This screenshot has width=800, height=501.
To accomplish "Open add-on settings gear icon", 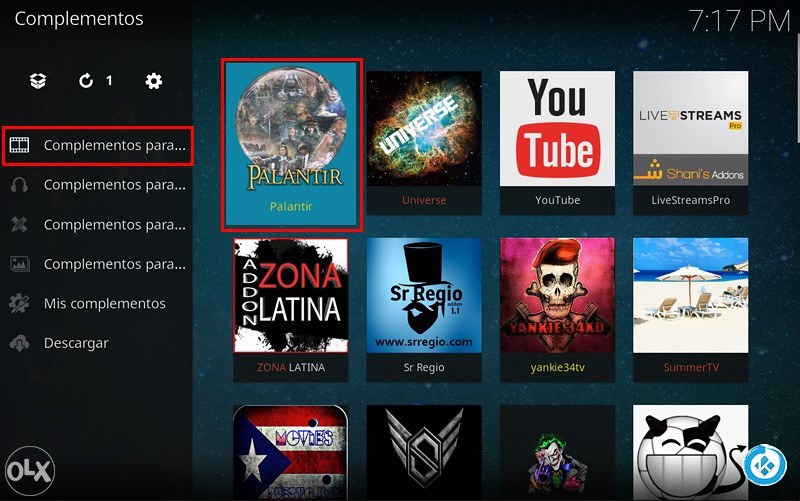I will (x=154, y=81).
